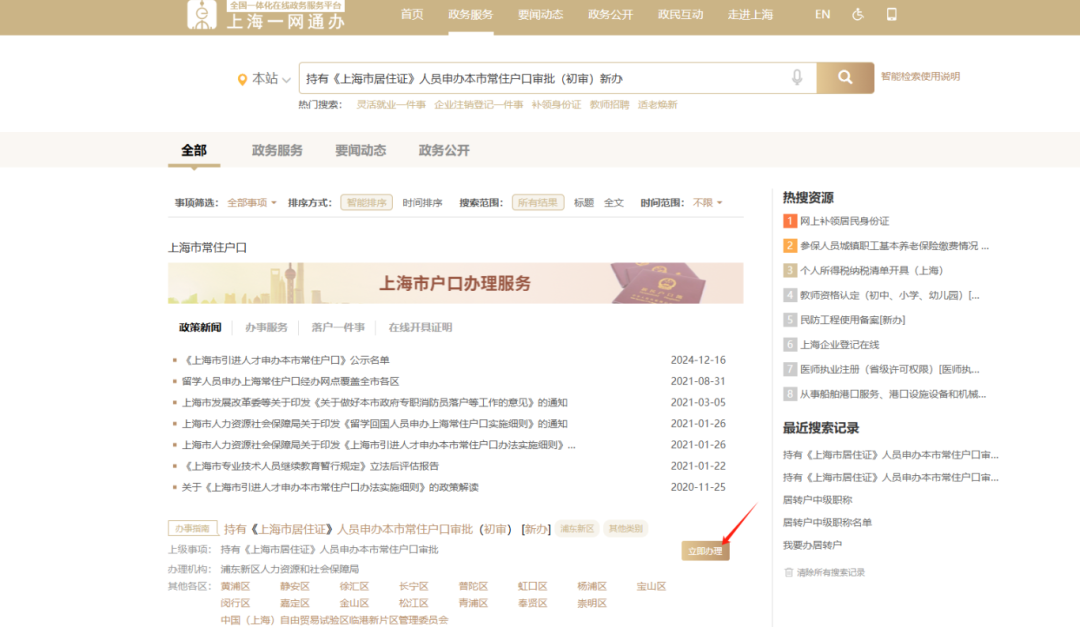
Task: Select 标题 search scope option
Action: (x=583, y=203)
